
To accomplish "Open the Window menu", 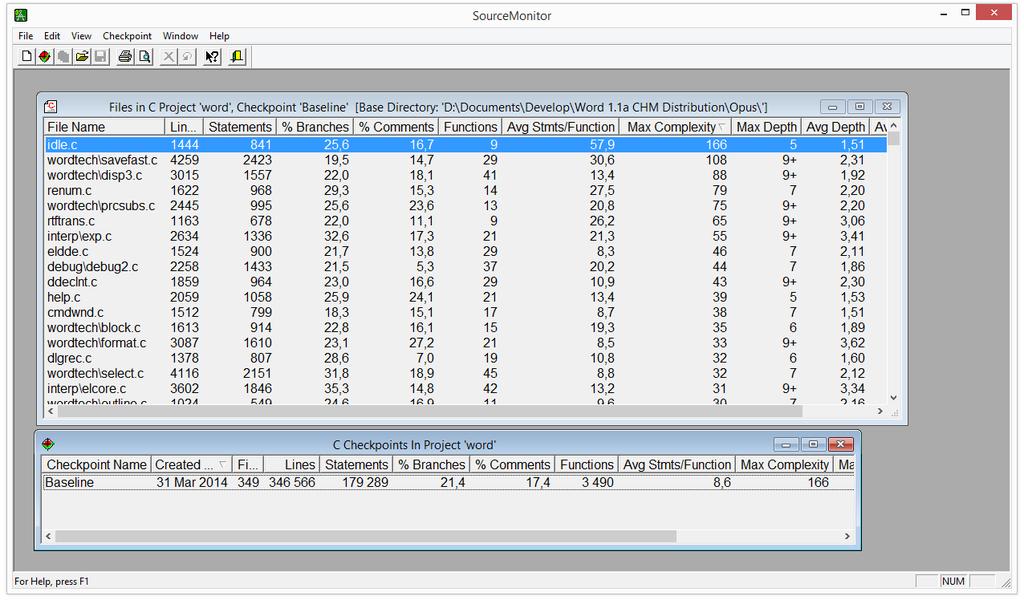I will pos(180,36).
